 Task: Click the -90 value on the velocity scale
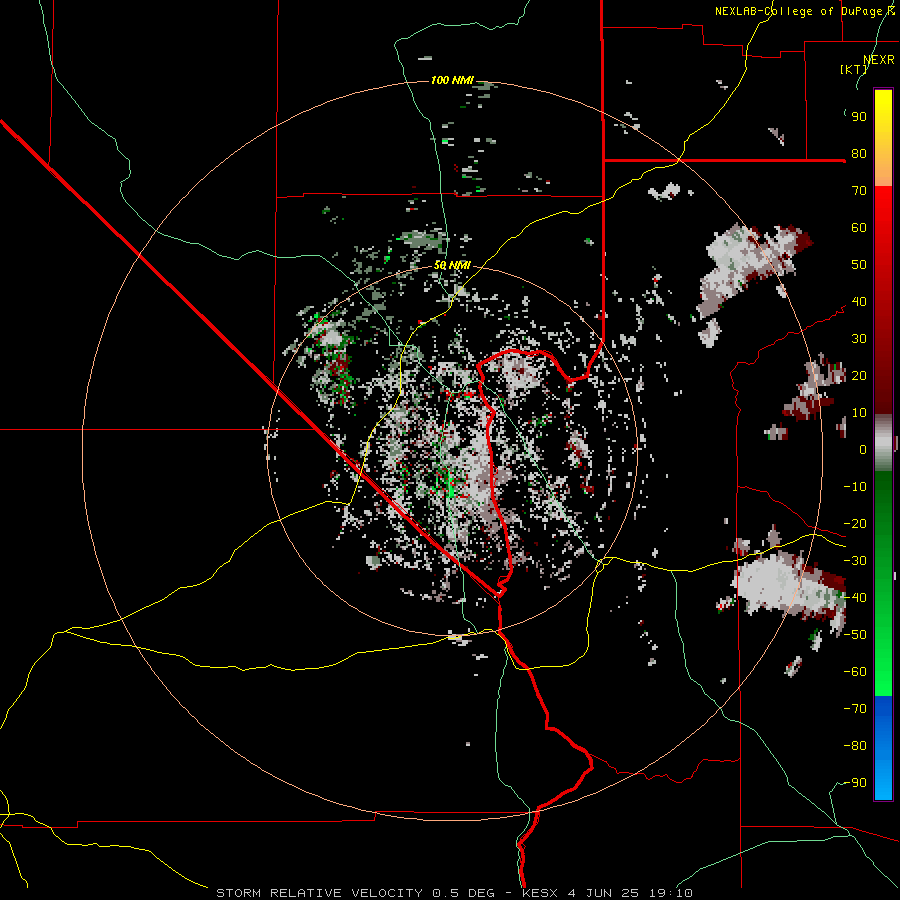855,783
